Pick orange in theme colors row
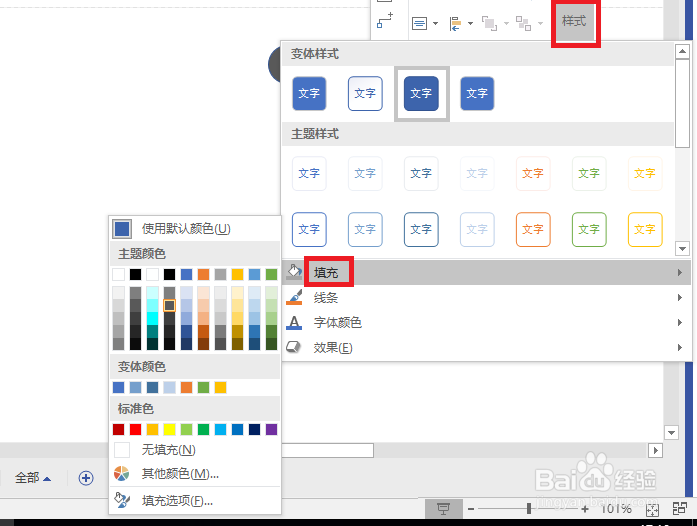 (204, 274)
